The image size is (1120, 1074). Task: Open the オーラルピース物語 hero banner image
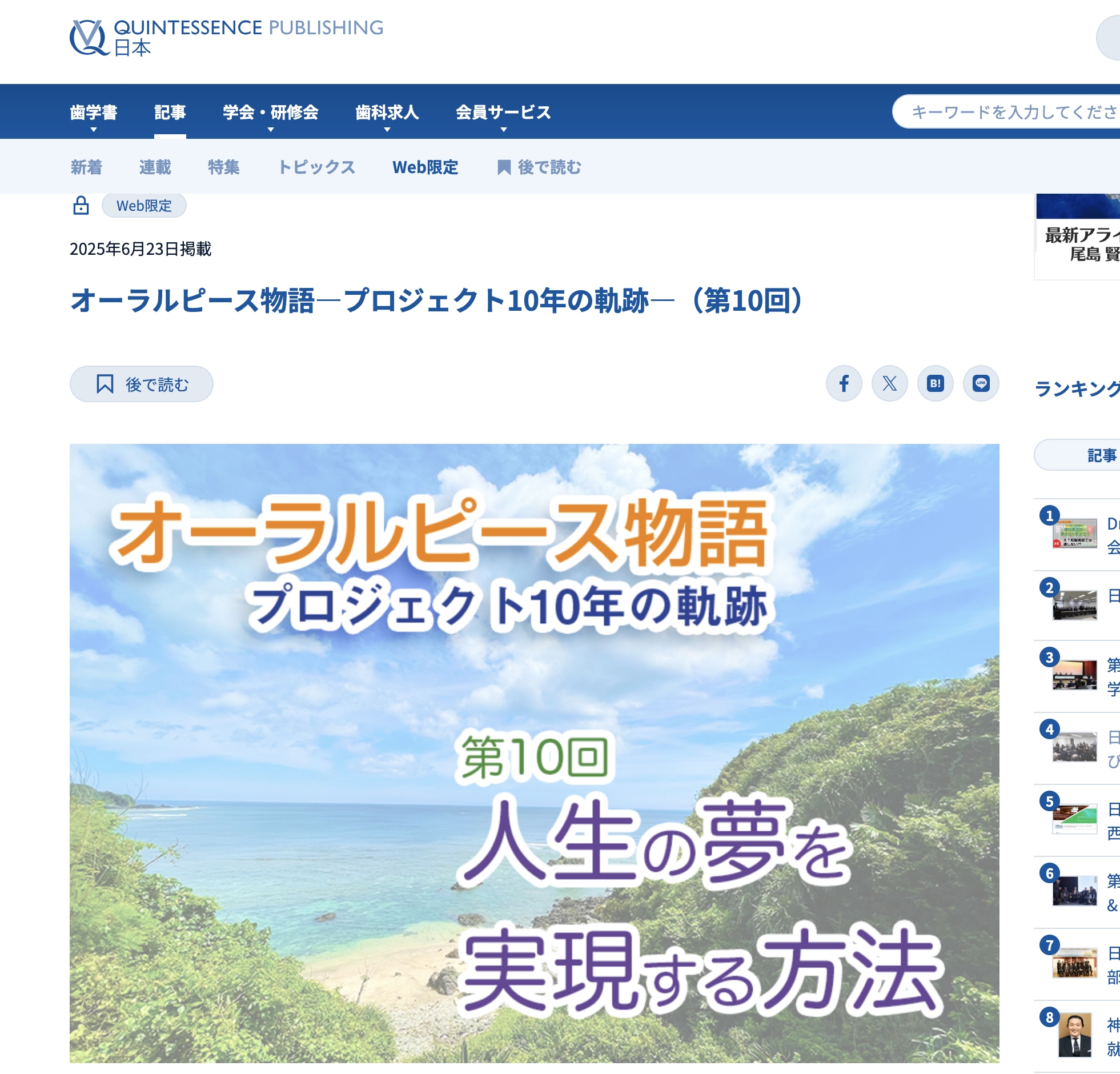click(534, 753)
